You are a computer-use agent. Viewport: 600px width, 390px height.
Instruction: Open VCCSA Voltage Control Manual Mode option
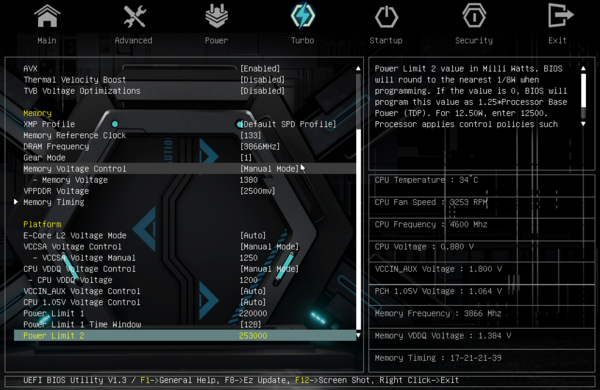[x=269, y=246]
